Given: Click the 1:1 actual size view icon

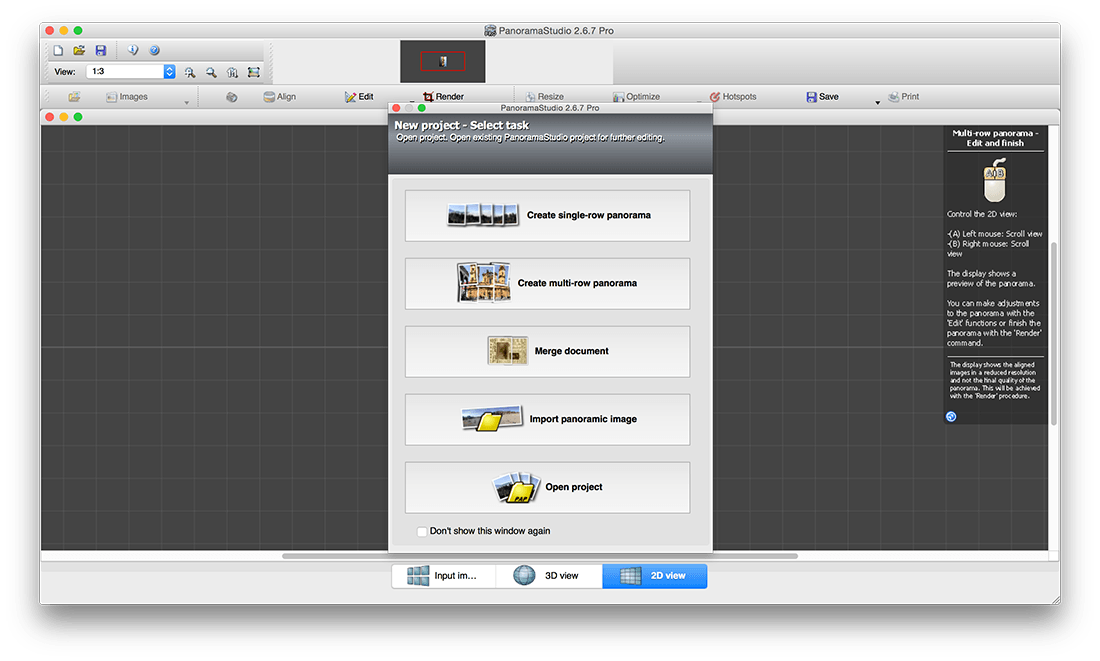Looking at the screenshot, I should [x=232, y=72].
